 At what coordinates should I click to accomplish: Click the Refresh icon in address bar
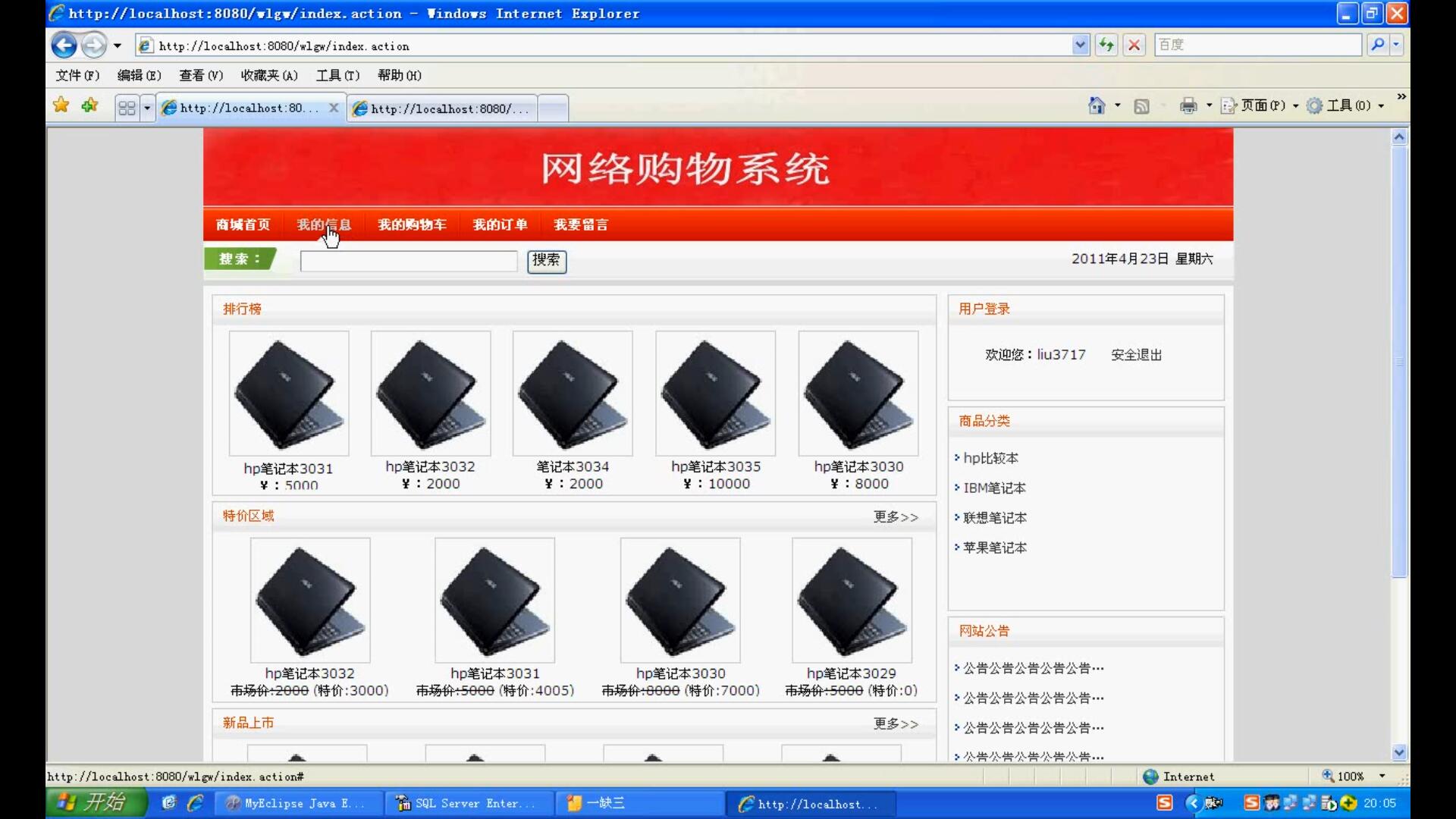(1106, 45)
